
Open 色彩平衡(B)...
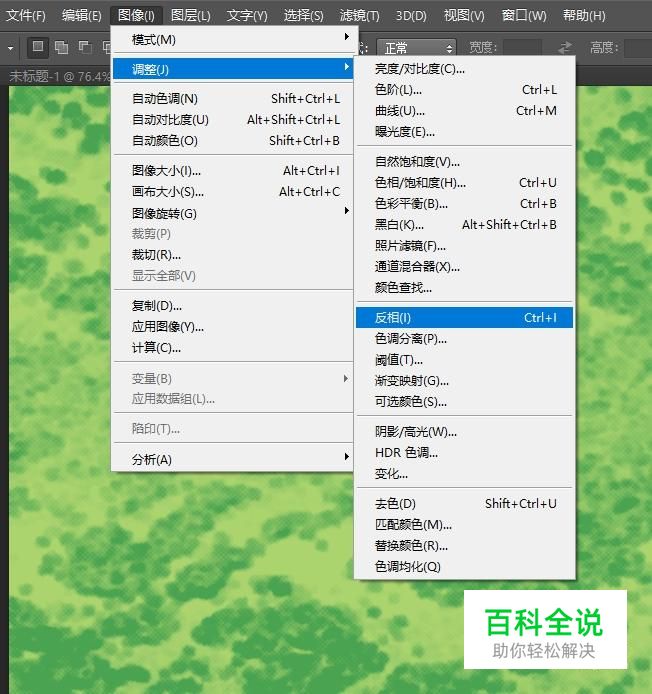click(x=464, y=204)
